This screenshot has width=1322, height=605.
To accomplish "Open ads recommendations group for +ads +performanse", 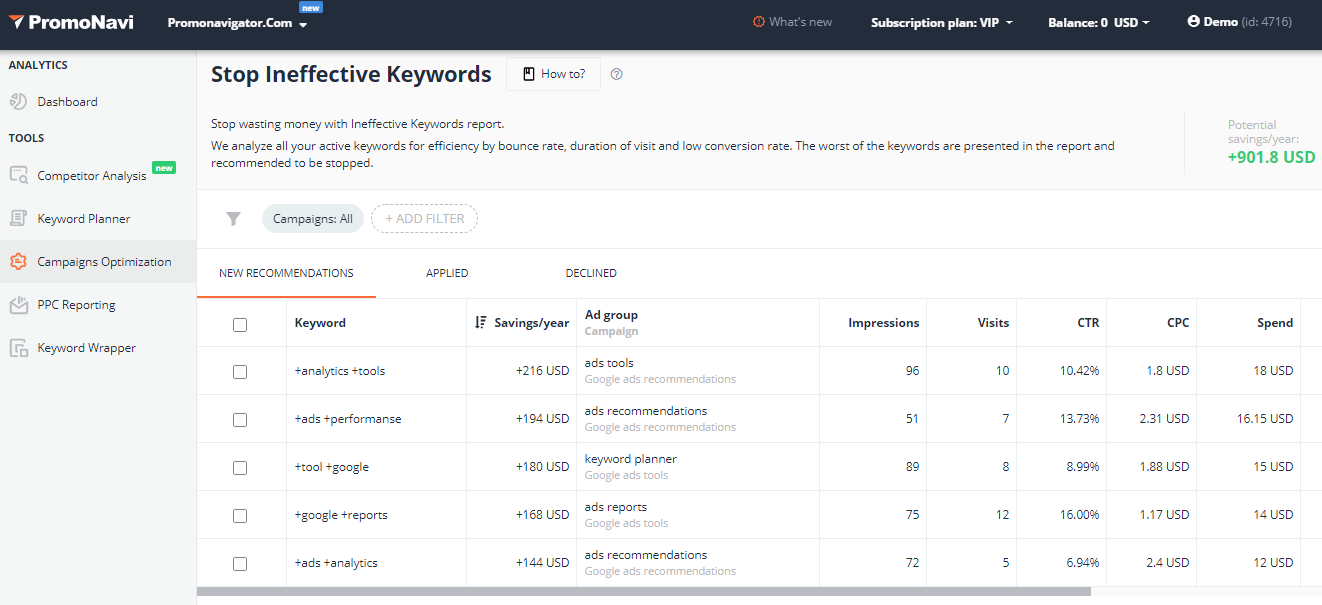I will pos(646,411).
